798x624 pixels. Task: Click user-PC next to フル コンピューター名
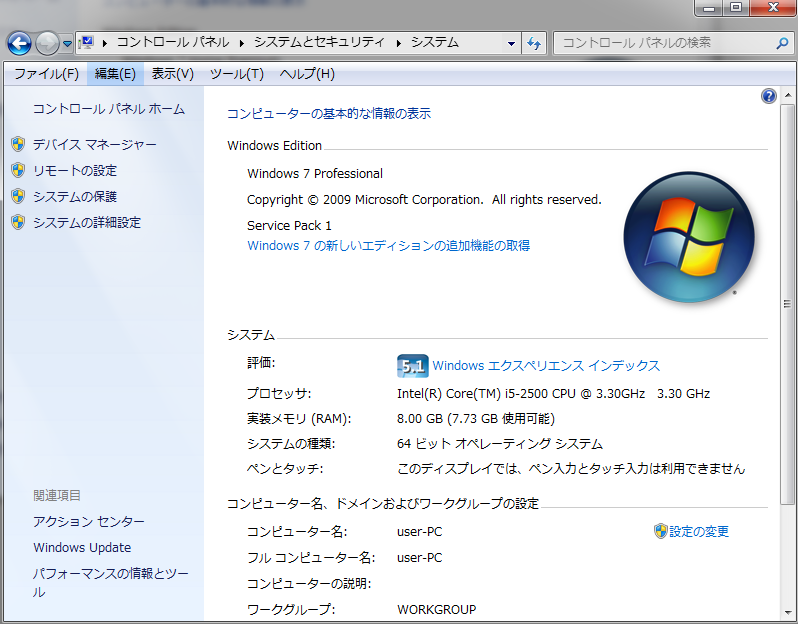[x=419, y=557]
